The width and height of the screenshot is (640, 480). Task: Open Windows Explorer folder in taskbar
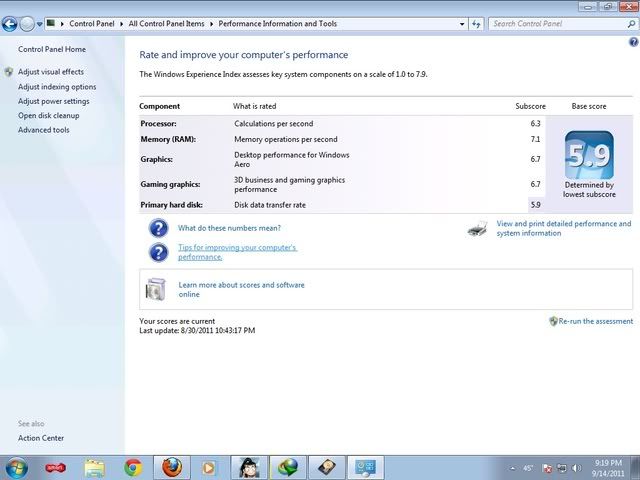click(94, 468)
